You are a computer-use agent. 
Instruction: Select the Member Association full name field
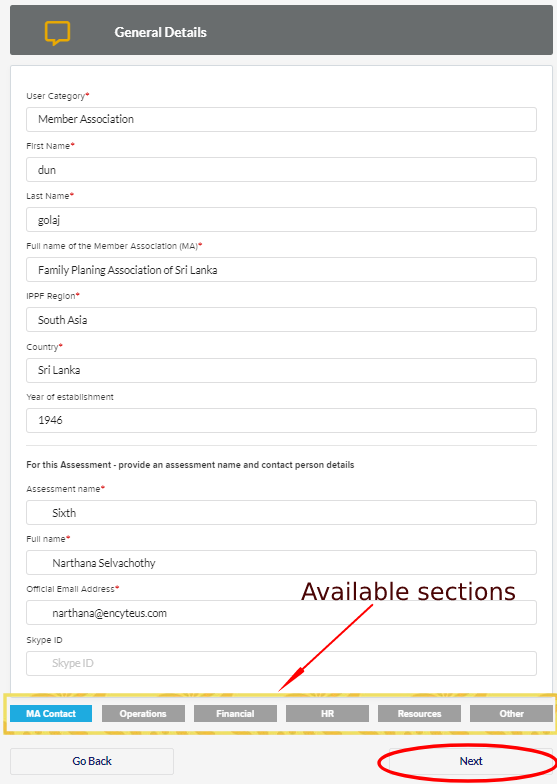click(282, 270)
